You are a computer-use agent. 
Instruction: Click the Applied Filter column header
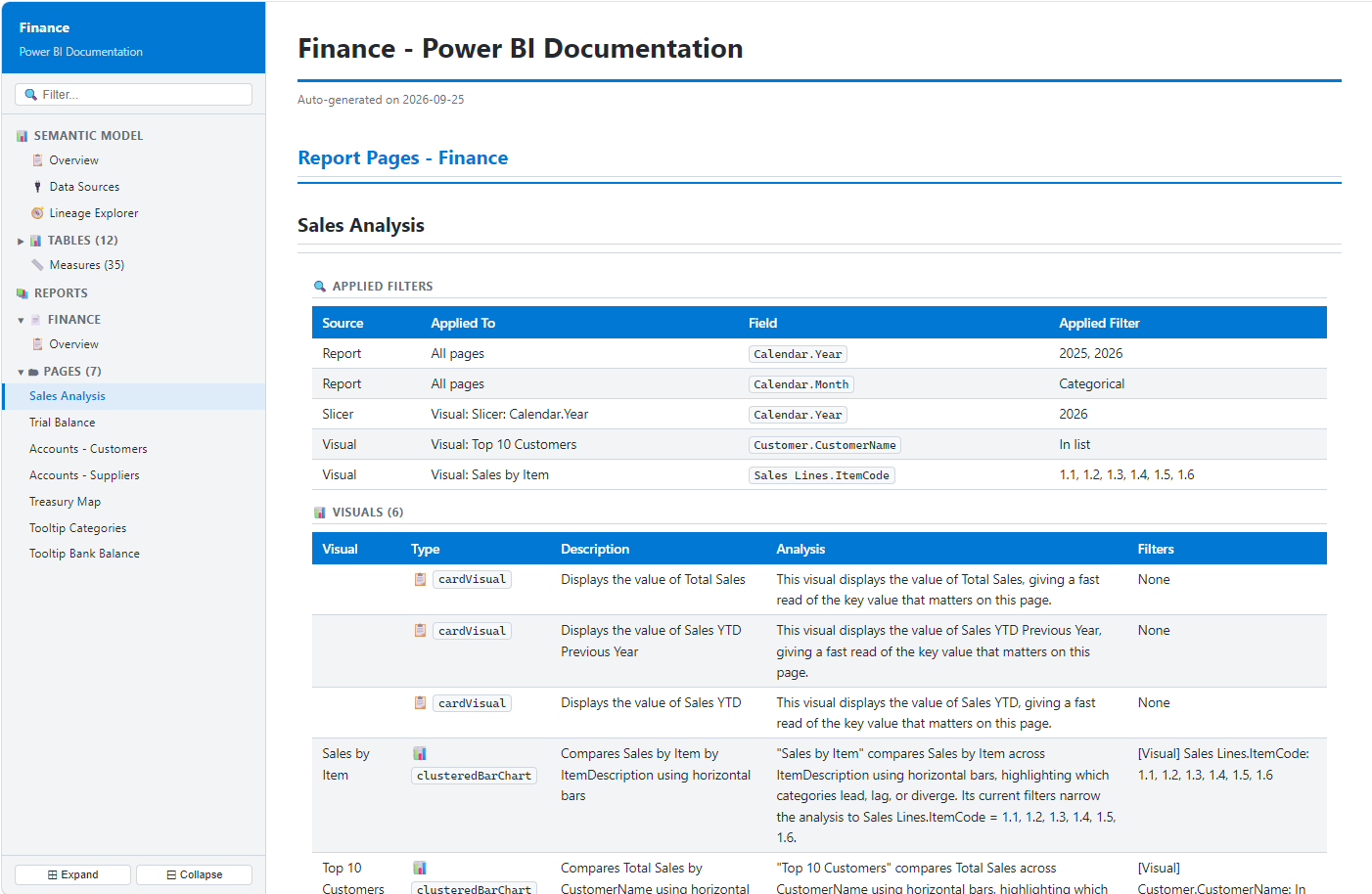1099,324
